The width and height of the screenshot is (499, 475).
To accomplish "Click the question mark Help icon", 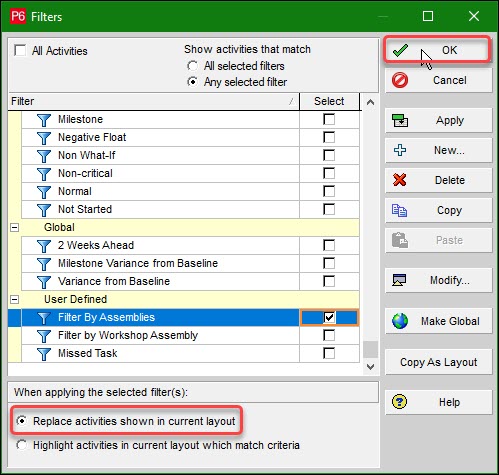I will [399, 402].
